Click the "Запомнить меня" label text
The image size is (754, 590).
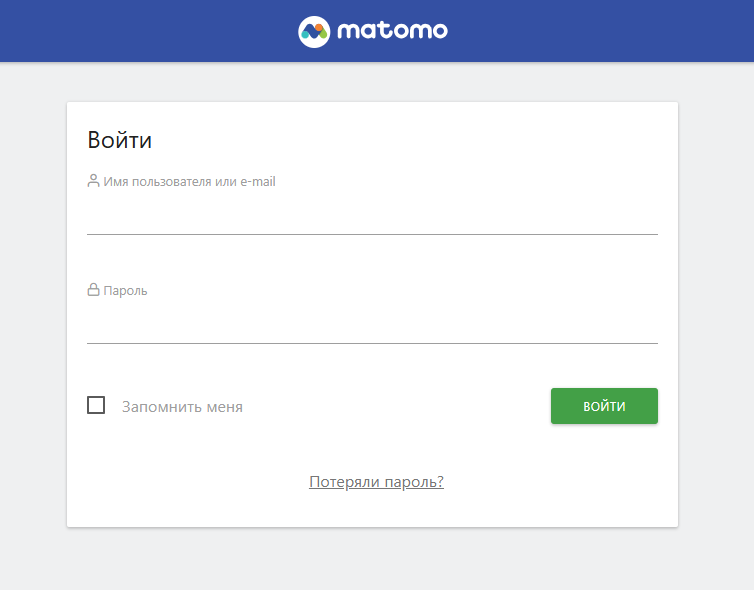(x=182, y=407)
